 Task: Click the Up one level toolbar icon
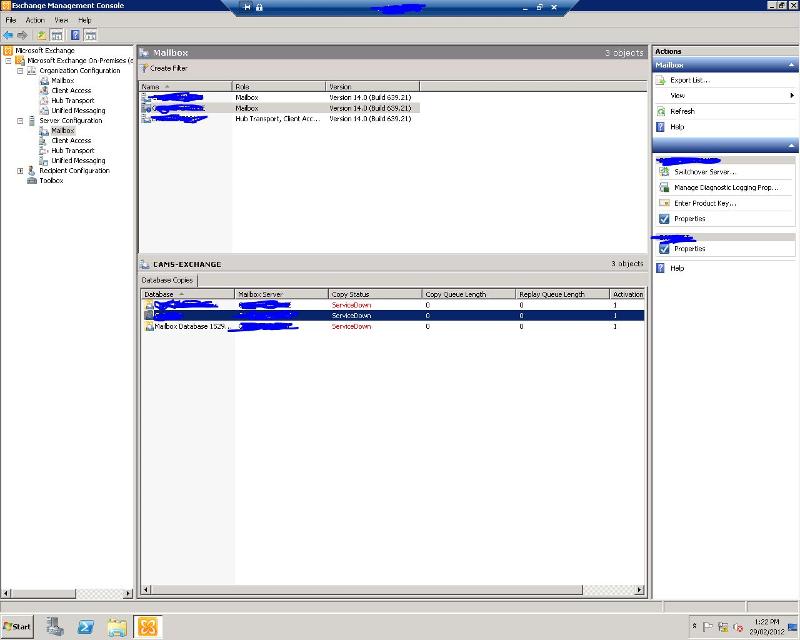42,35
